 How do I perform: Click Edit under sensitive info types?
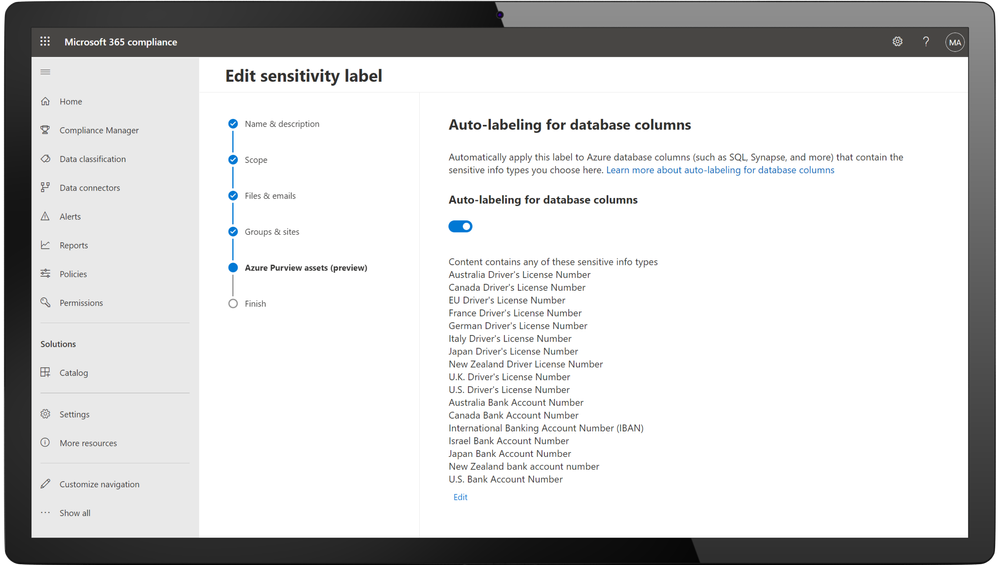click(460, 497)
